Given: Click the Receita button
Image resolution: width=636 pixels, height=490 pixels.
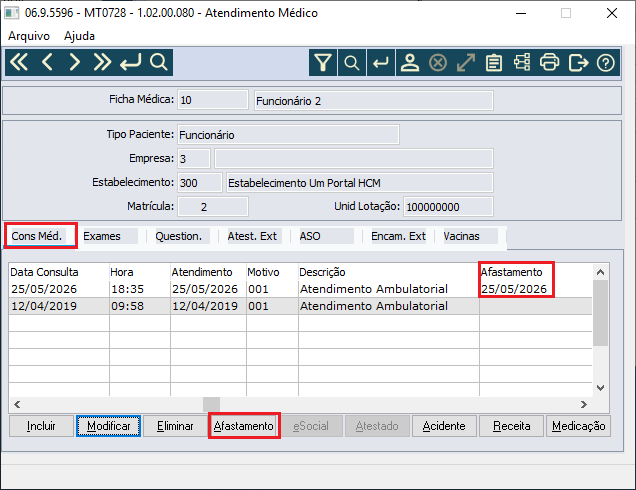Looking at the screenshot, I should click(511, 426).
